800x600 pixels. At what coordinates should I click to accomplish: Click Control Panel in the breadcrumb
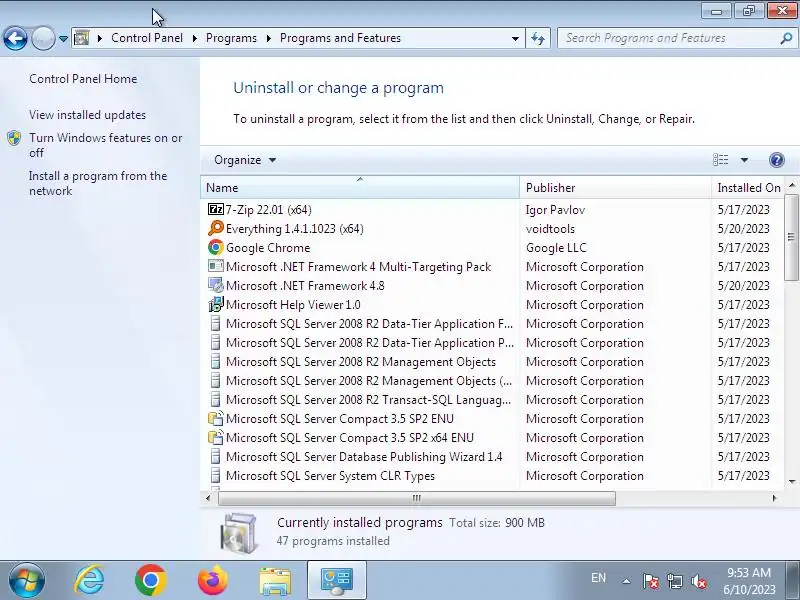click(146, 38)
